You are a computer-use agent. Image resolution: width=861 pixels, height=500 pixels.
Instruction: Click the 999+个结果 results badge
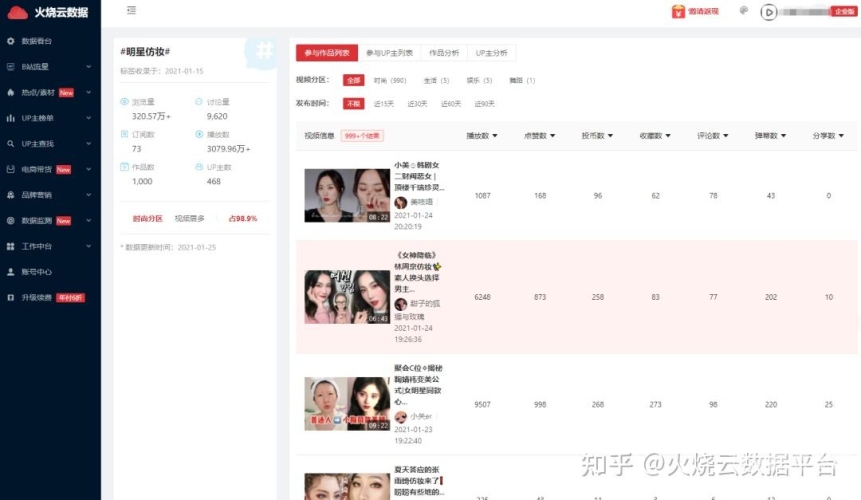(x=362, y=136)
